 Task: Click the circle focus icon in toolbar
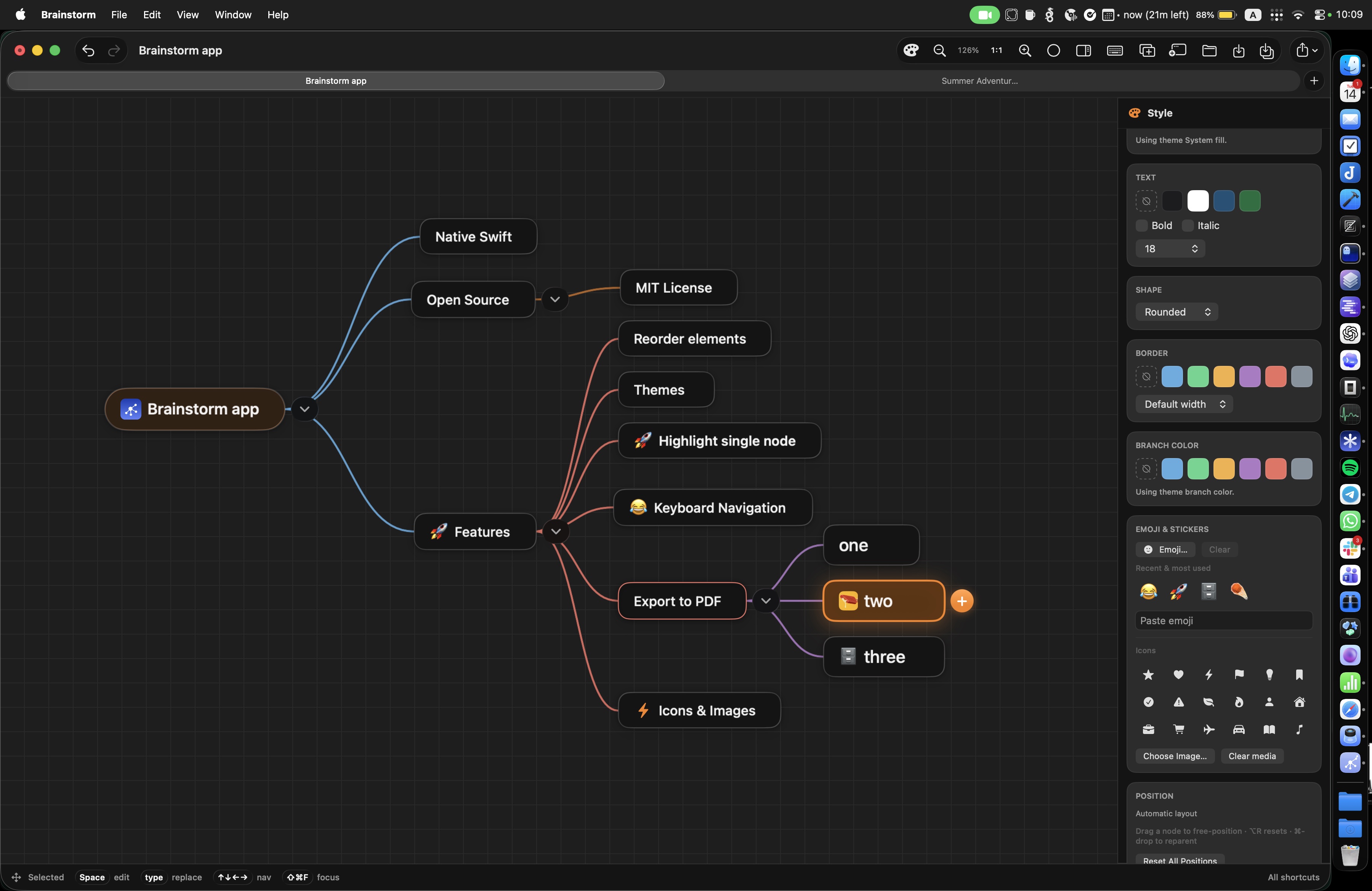(1053, 51)
